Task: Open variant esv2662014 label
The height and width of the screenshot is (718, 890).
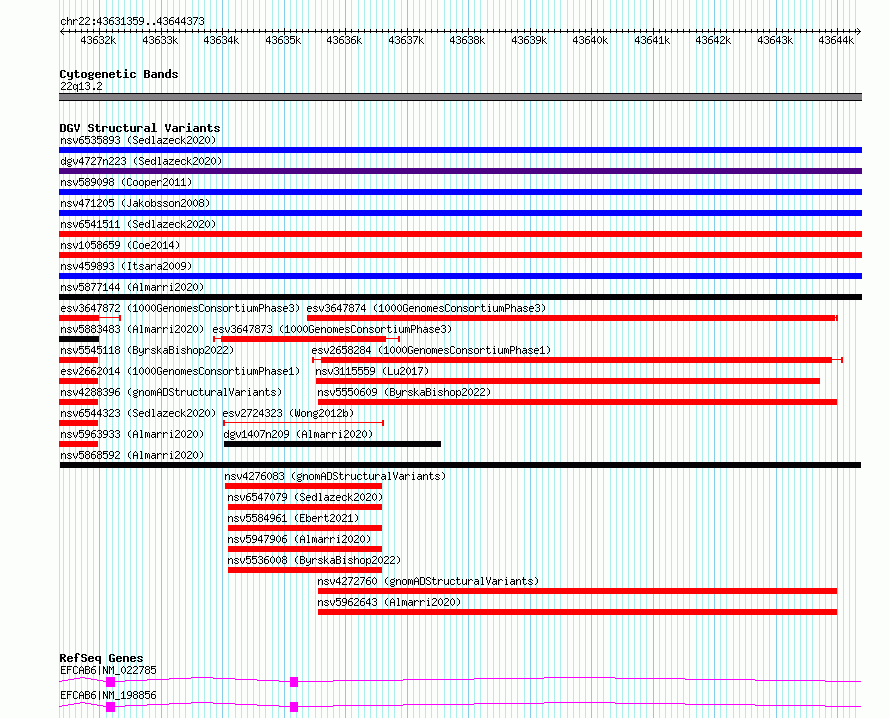Action: [180, 371]
